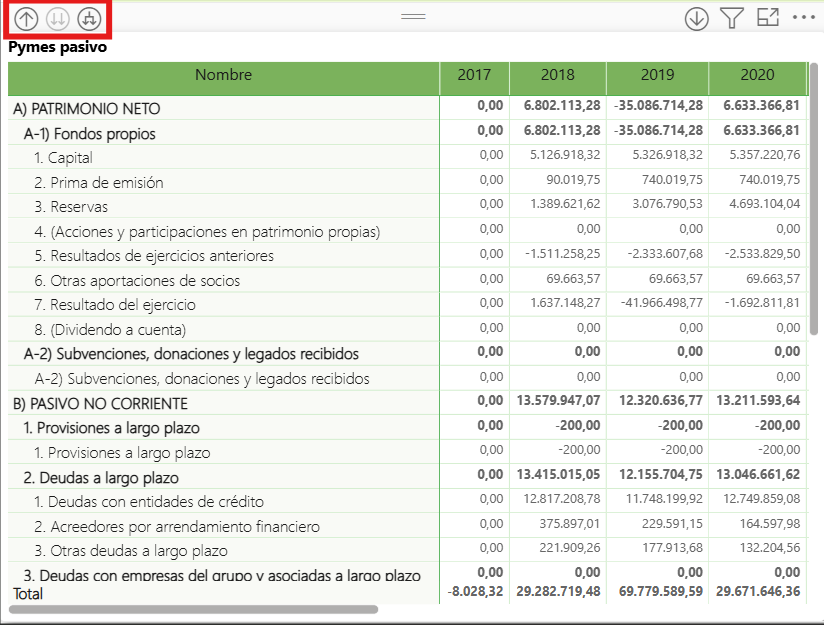Toggle drill down mode arrow
Viewport: 824px width, 625px height.
click(x=696, y=17)
